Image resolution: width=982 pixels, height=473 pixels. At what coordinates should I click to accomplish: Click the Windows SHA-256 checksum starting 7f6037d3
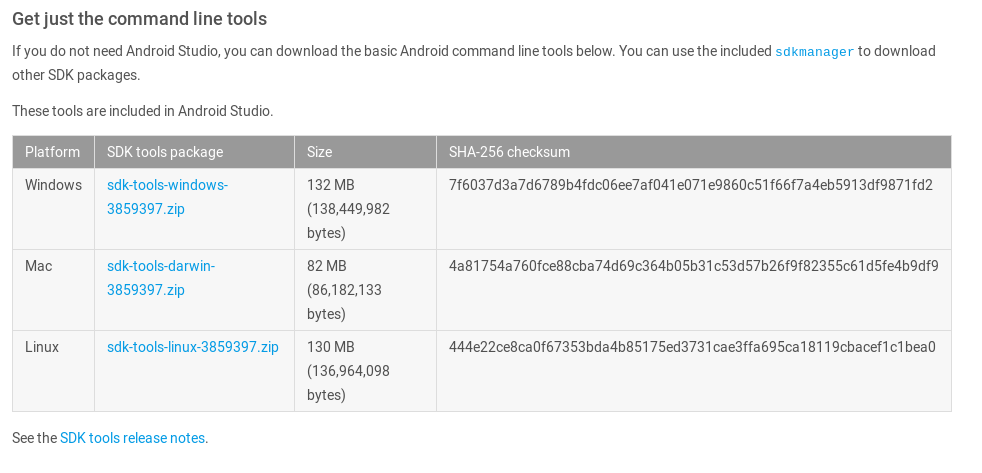coord(690,185)
